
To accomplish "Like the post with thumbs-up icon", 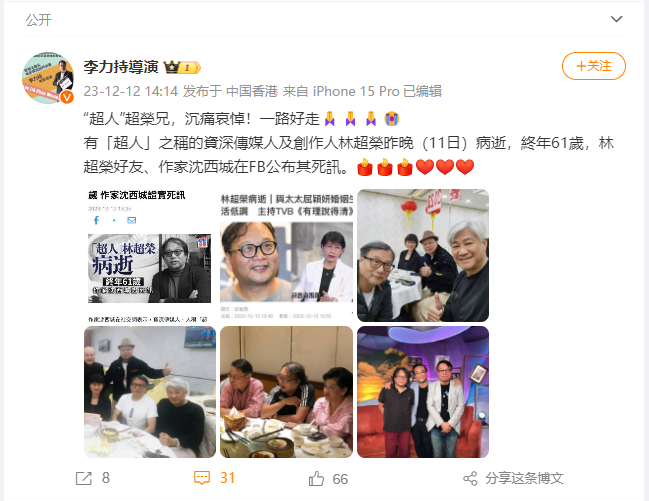I will (316, 479).
